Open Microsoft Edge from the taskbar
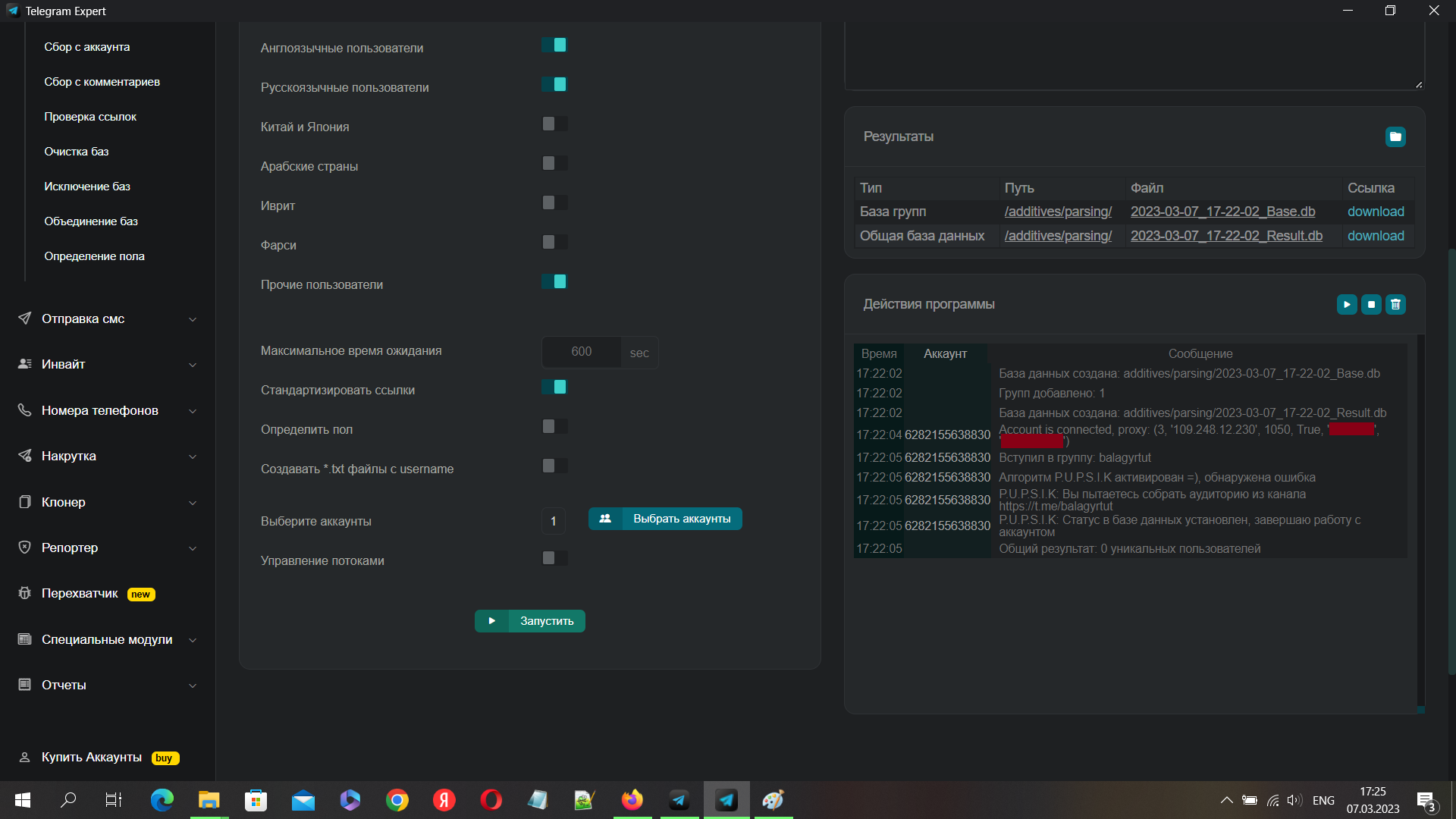Image resolution: width=1456 pixels, height=819 pixels. pos(162,800)
